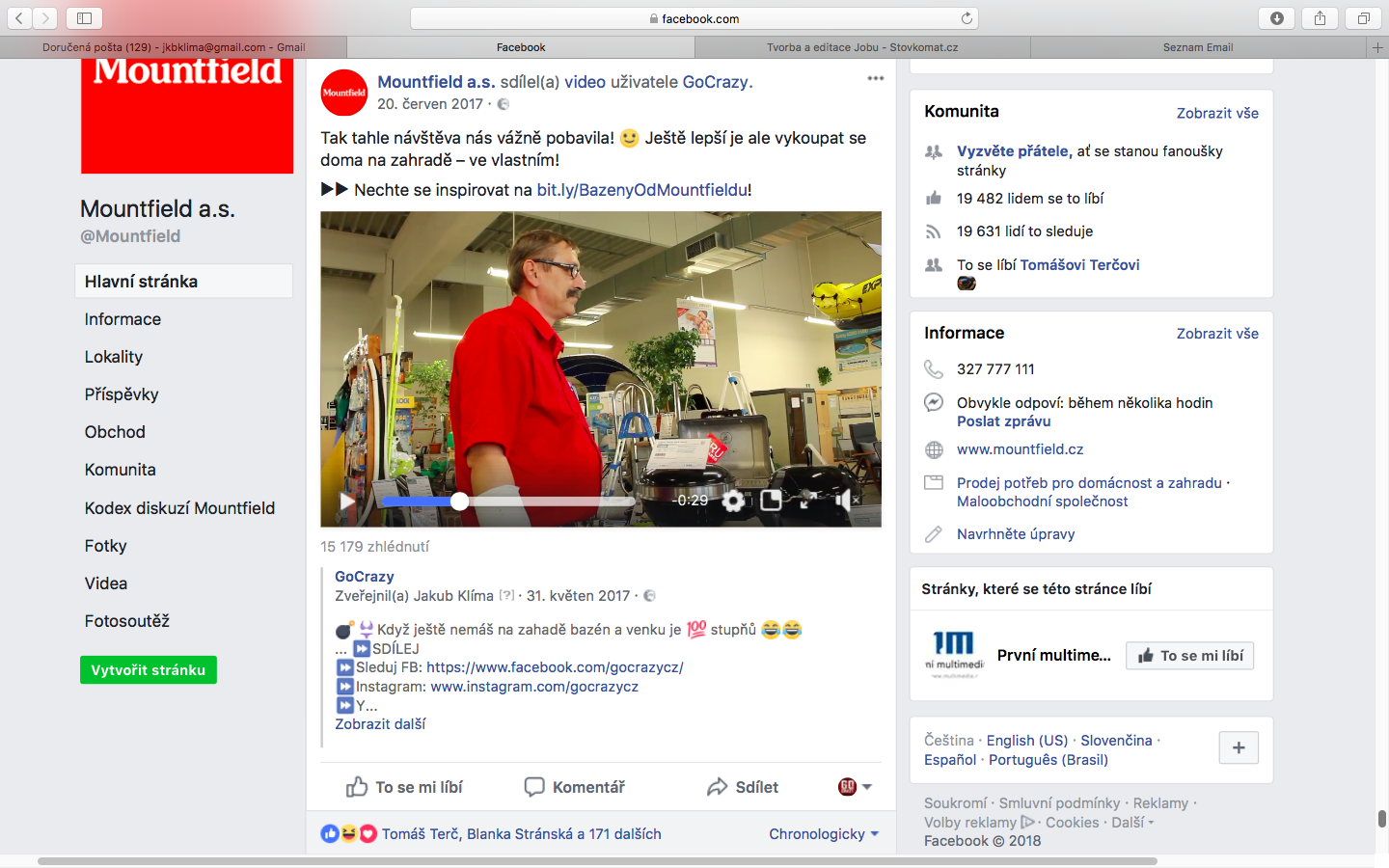Screen dimensions: 1389x868
Task: Click Vyzvěte přátele link
Action: point(1014,151)
